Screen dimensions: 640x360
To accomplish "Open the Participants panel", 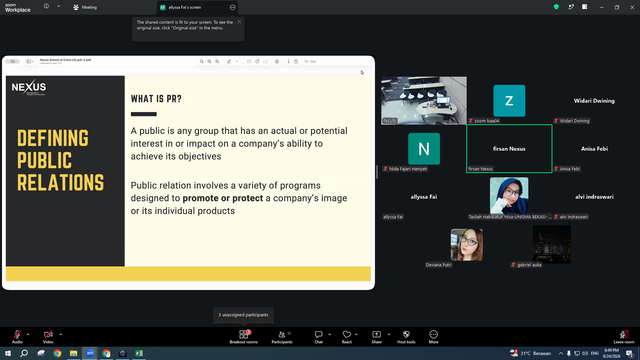I will (x=282, y=337).
